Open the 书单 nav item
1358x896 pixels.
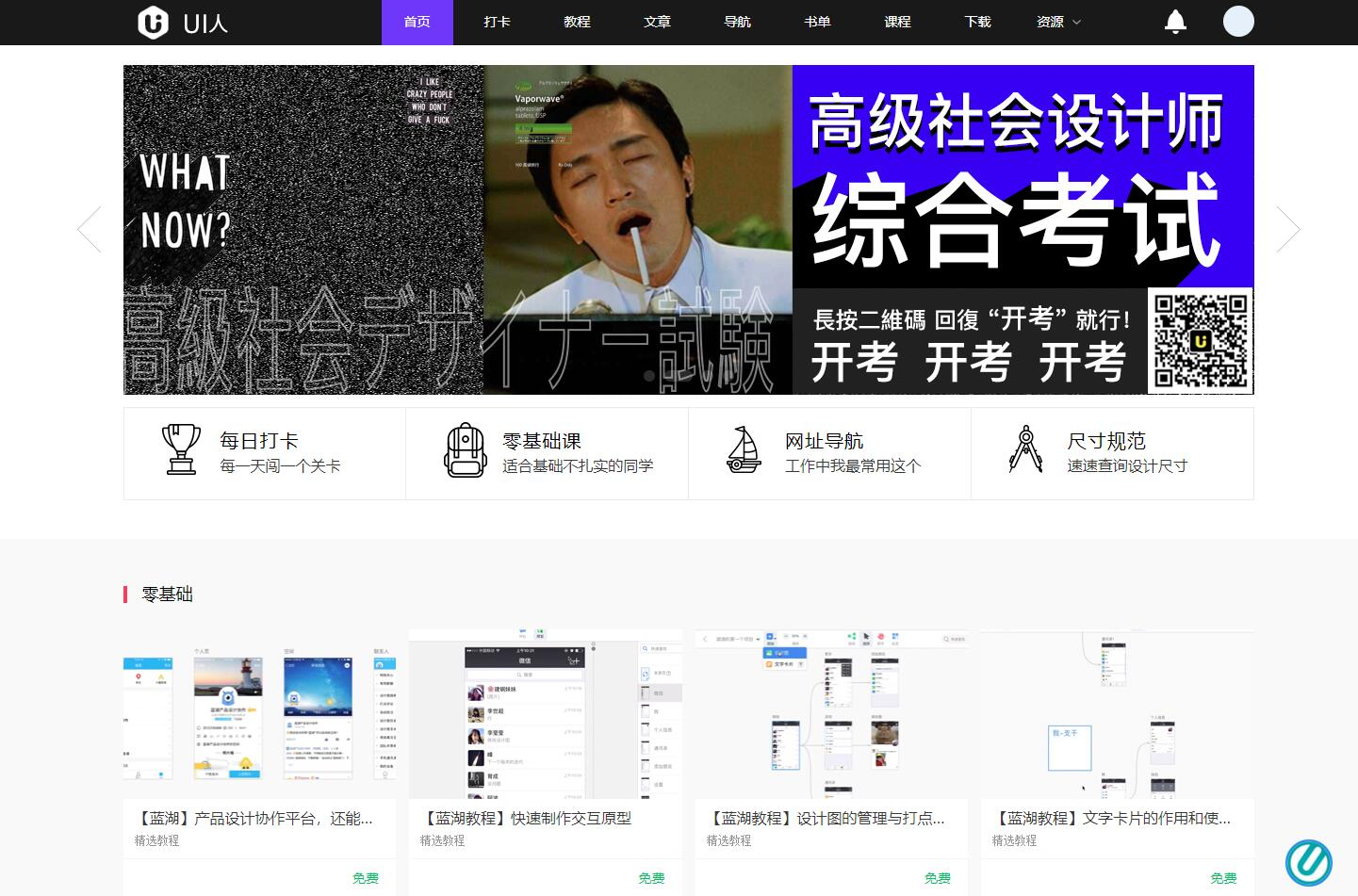(818, 22)
